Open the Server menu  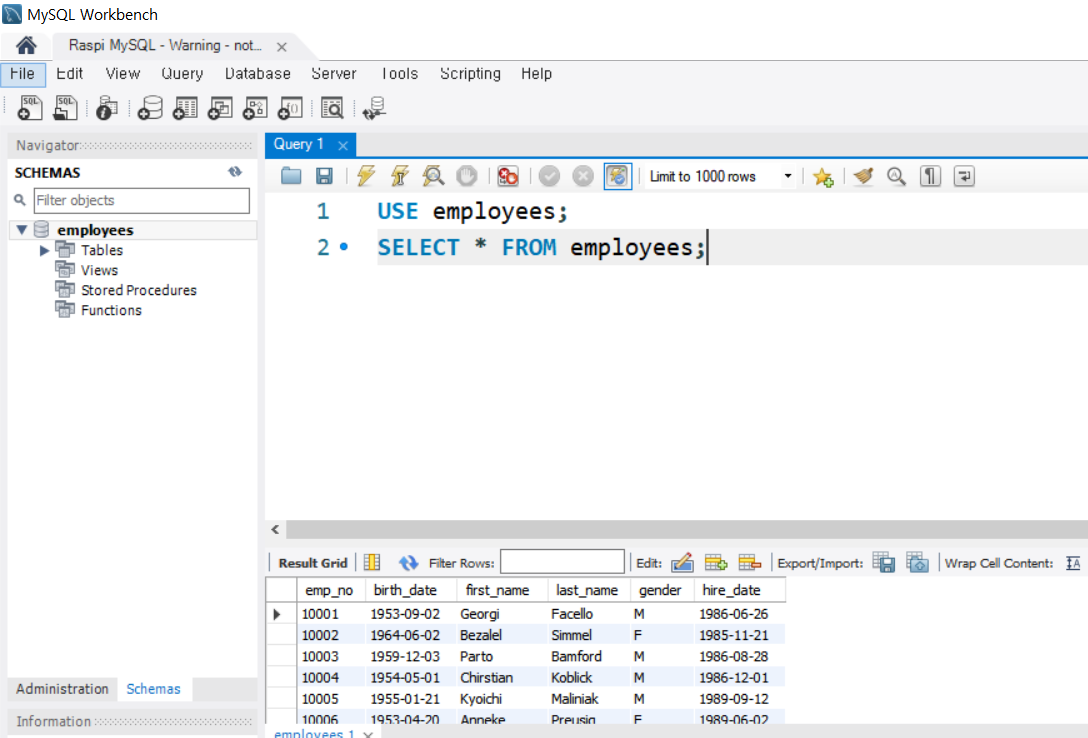(334, 74)
